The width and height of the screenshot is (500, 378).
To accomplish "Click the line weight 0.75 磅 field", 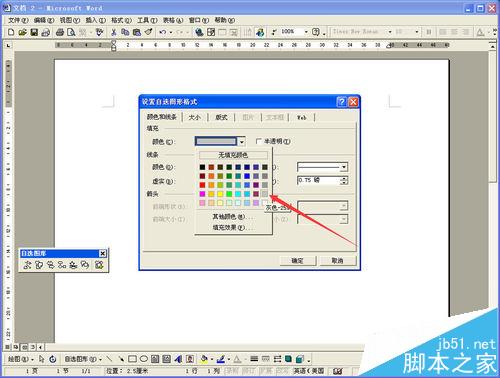I will (x=319, y=180).
